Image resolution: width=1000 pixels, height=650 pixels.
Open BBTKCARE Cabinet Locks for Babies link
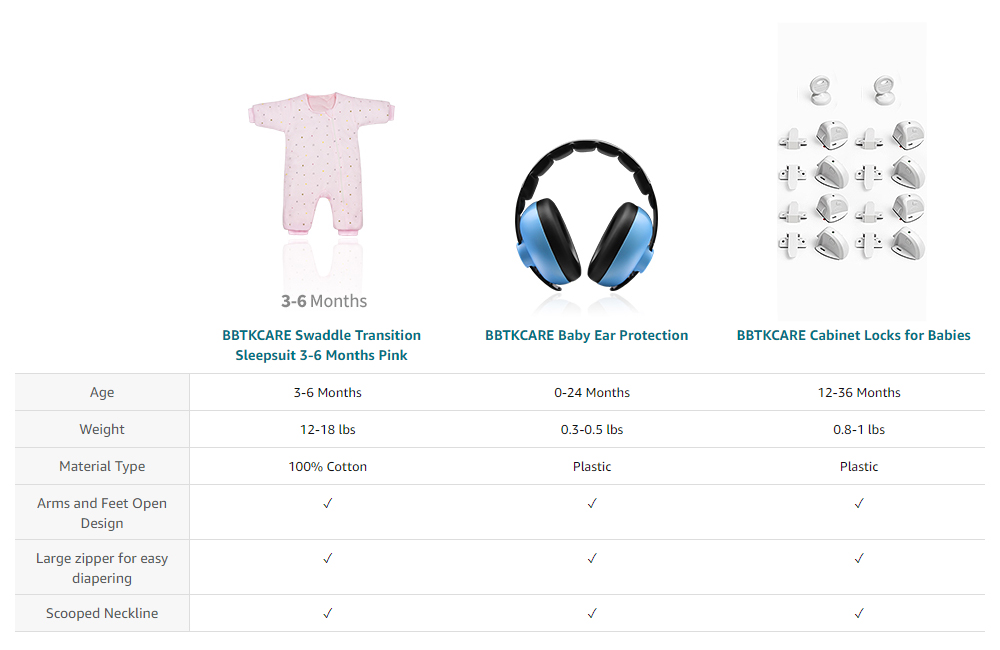click(x=853, y=336)
